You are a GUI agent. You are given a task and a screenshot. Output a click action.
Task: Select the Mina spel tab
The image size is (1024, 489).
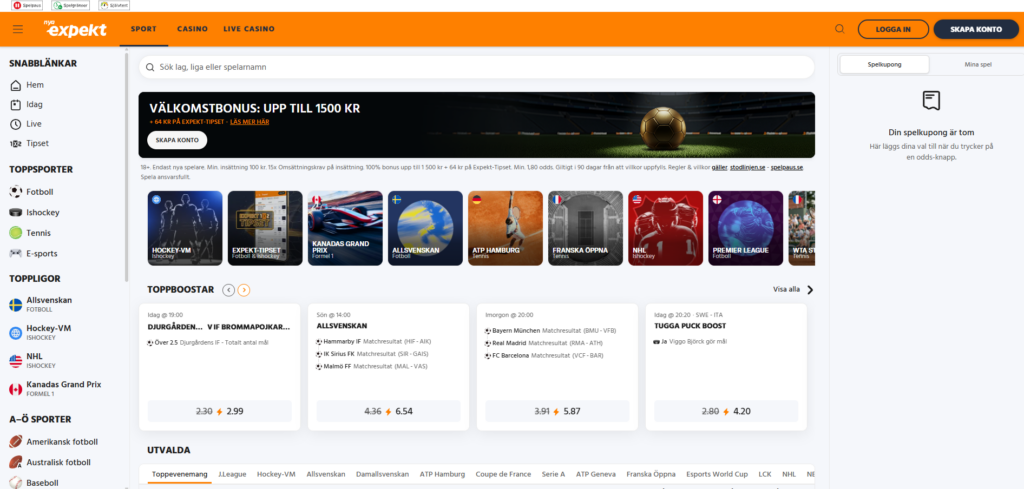tap(978, 65)
